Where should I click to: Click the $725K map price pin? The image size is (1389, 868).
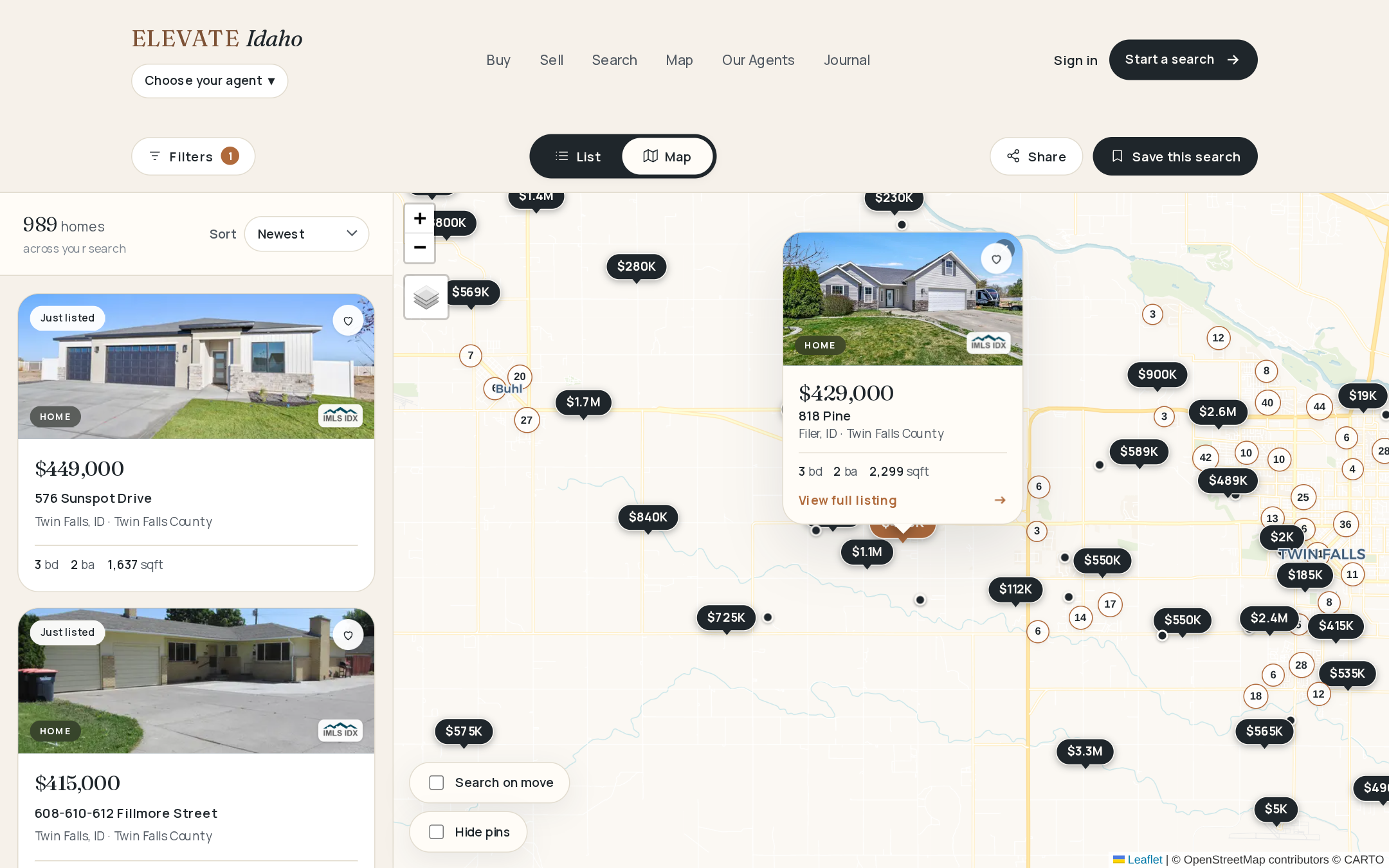[726, 618]
